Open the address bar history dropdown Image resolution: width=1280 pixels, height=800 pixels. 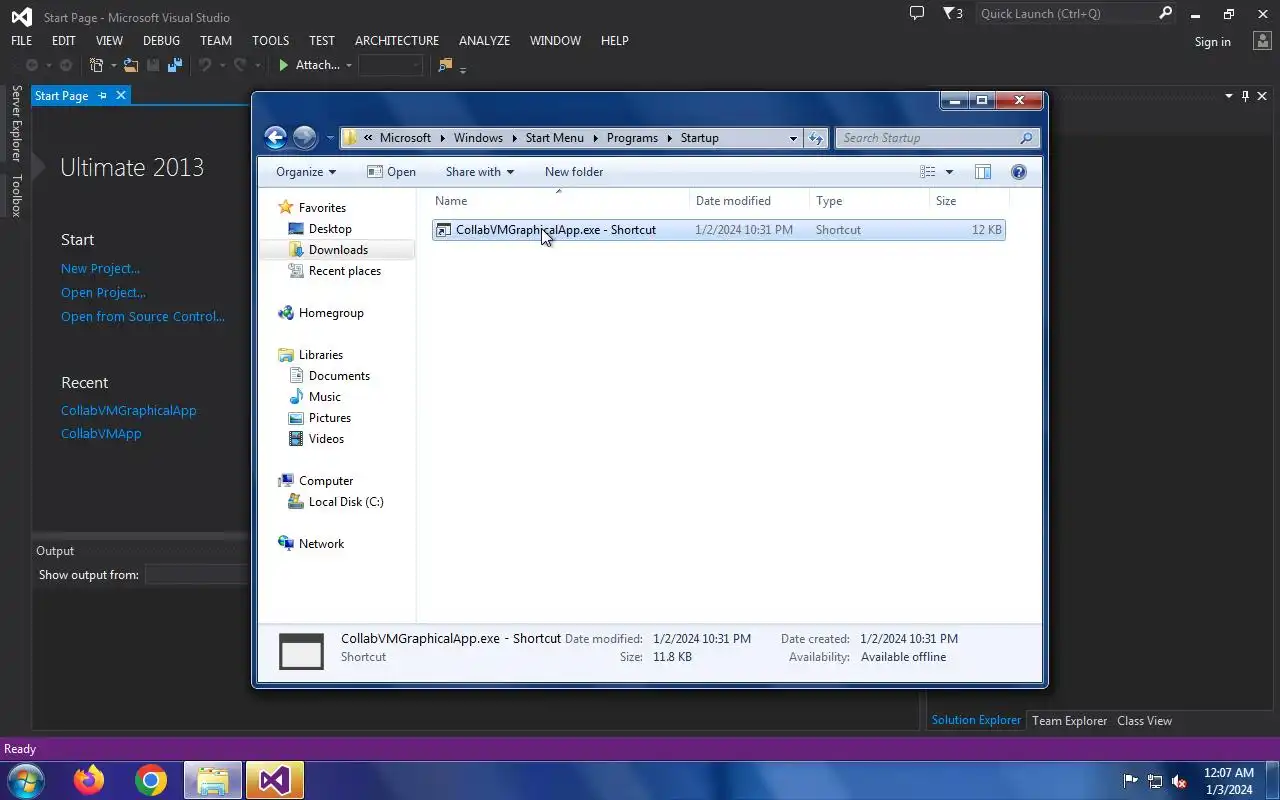tap(793, 138)
